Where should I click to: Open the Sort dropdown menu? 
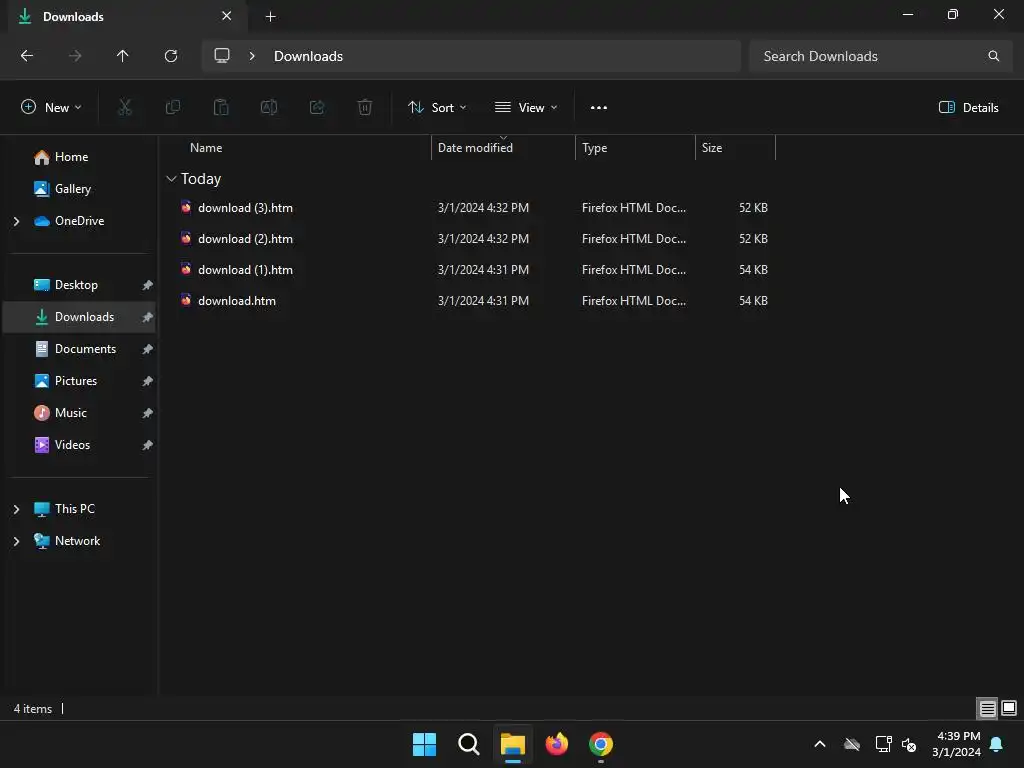point(437,108)
